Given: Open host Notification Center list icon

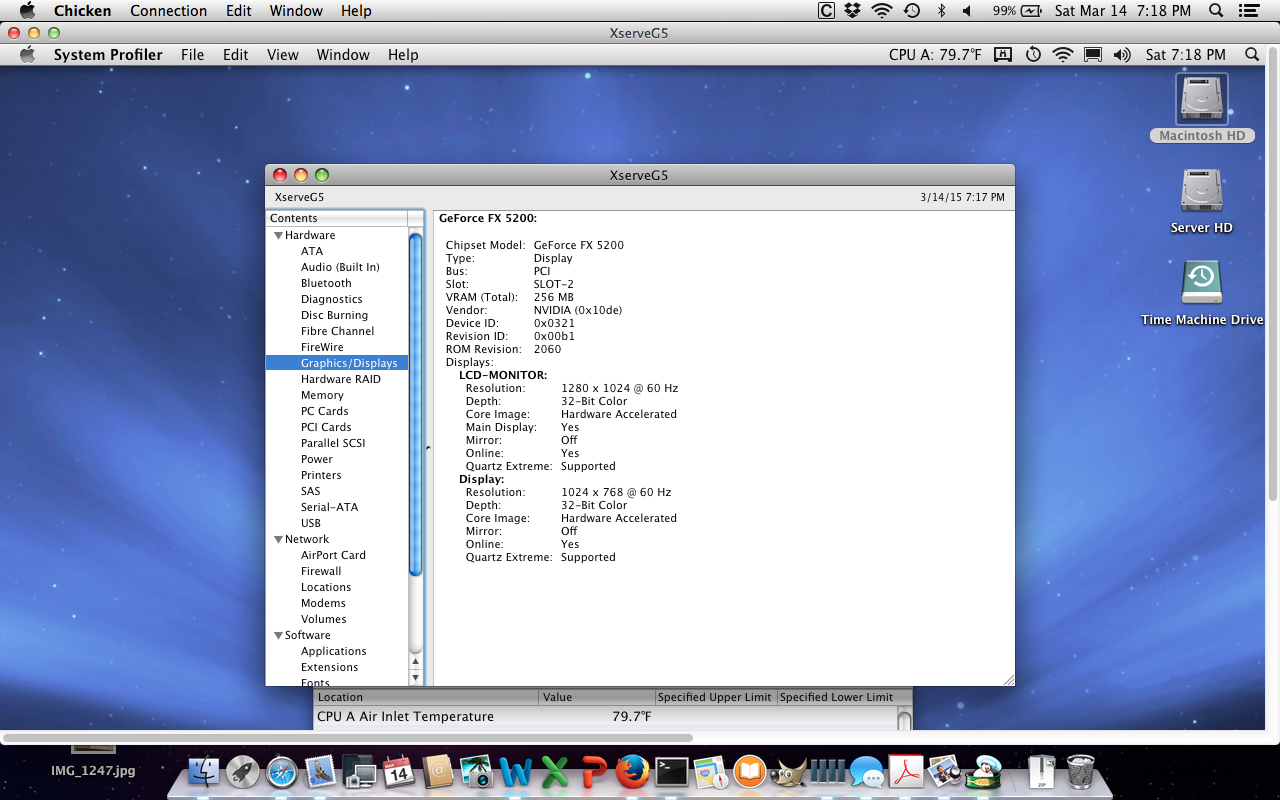Looking at the screenshot, I should (1250, 11).
